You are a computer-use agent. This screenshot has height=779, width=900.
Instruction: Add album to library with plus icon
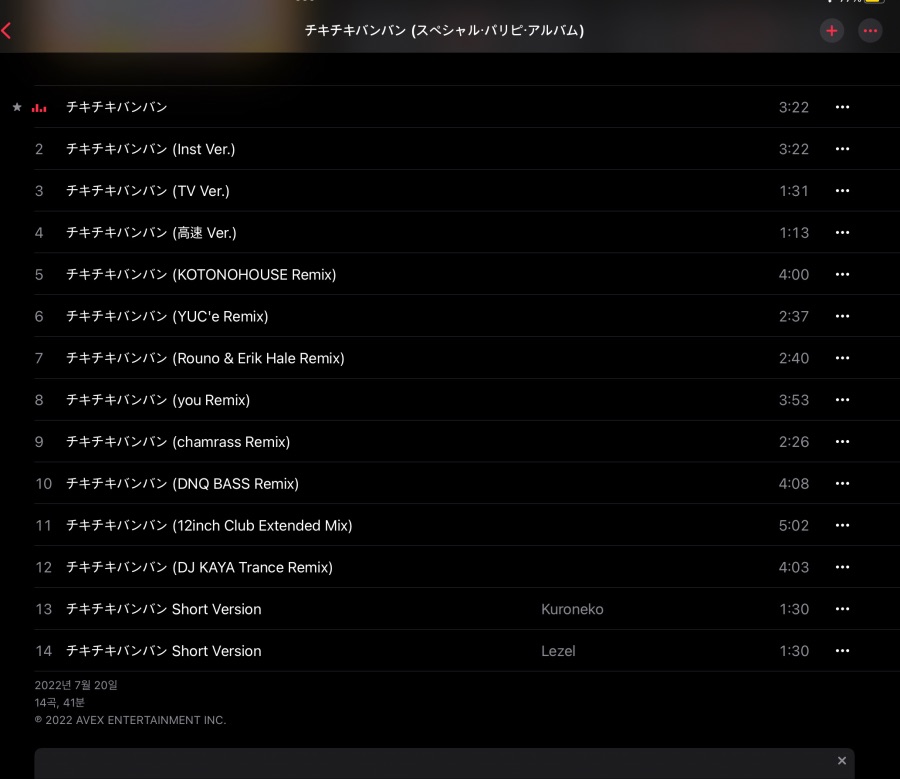tap(832, 31)
